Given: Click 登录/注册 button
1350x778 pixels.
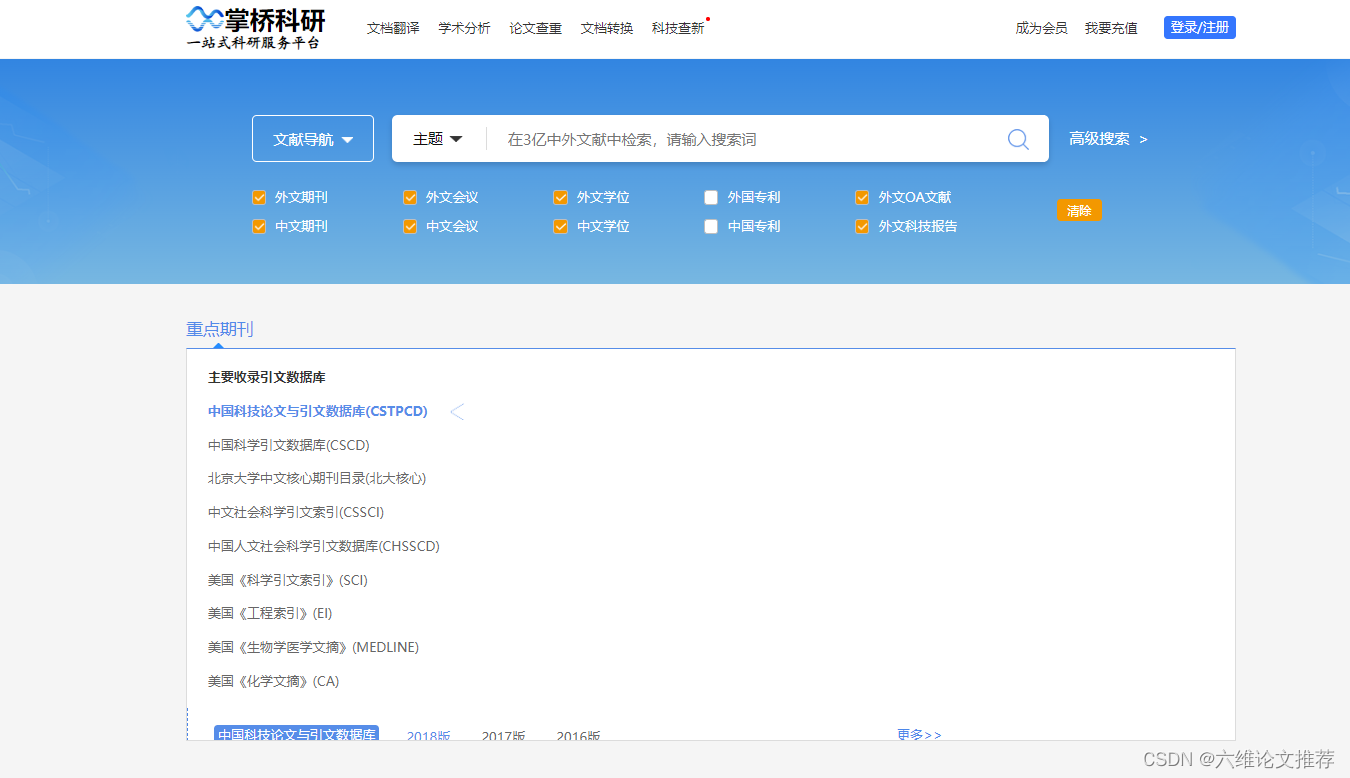Looking at the screenshot, I should coord(1200,28).
